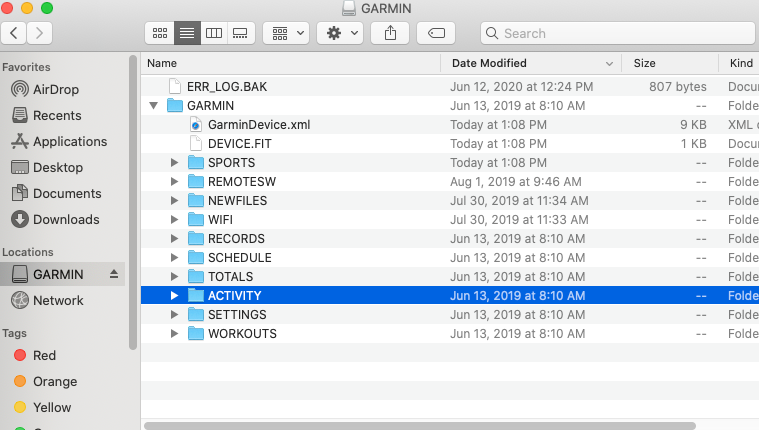The height and width of the screenshot is (430, 759).
Task: Expand the RECORDS folder
Action: [x=174, y=239]
